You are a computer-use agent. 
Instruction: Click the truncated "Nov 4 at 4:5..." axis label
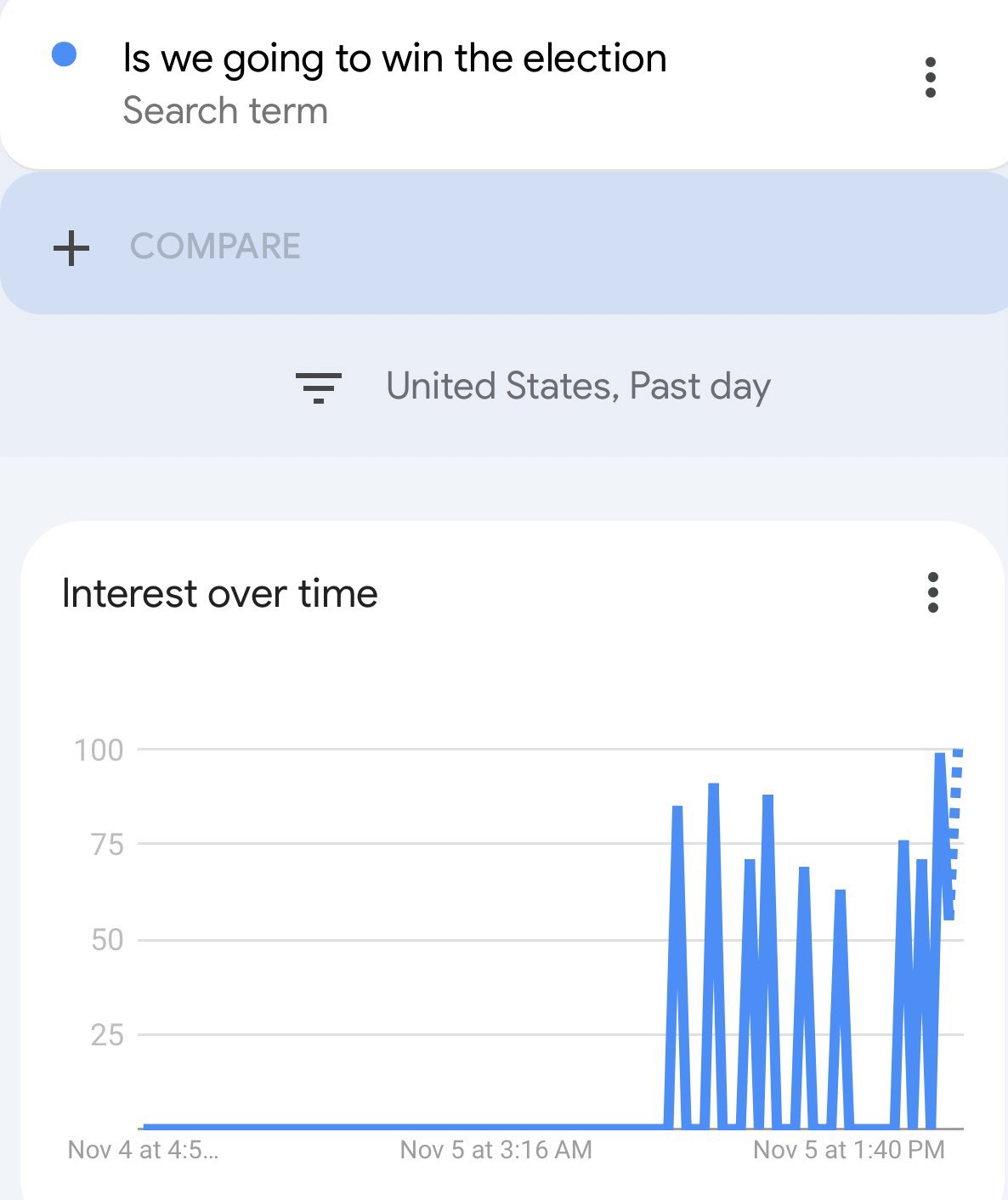point(143,1150)
